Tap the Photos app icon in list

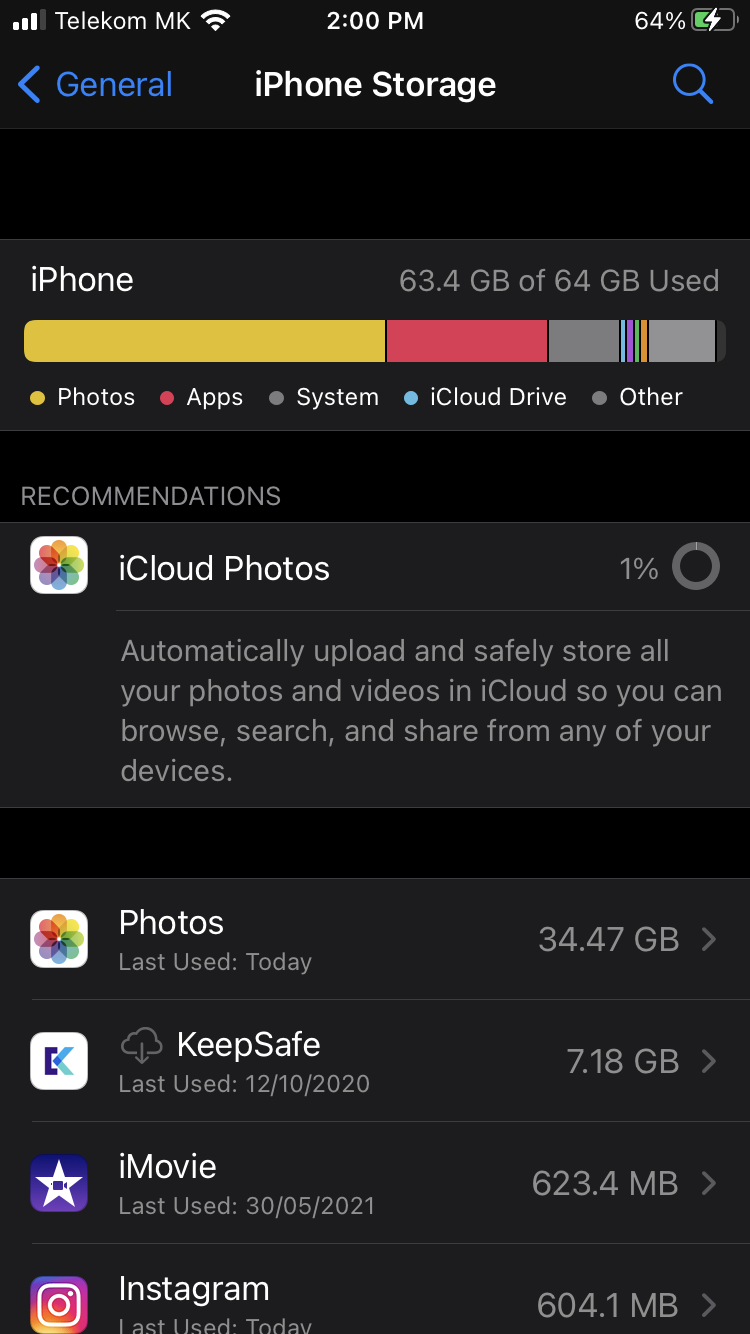coord(59,939)
